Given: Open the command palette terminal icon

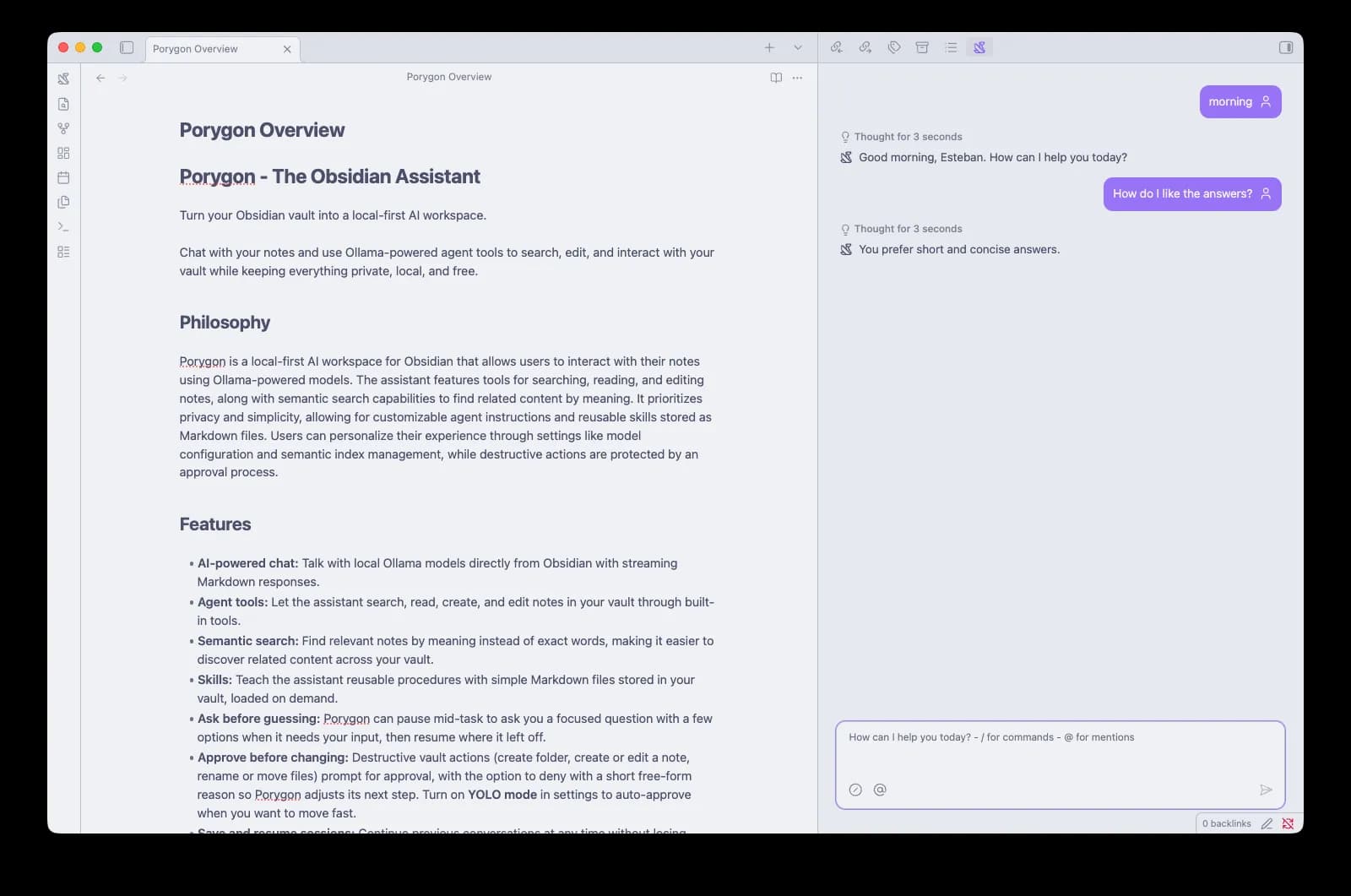Looking at the screenshot, I should tap(63, 226).
